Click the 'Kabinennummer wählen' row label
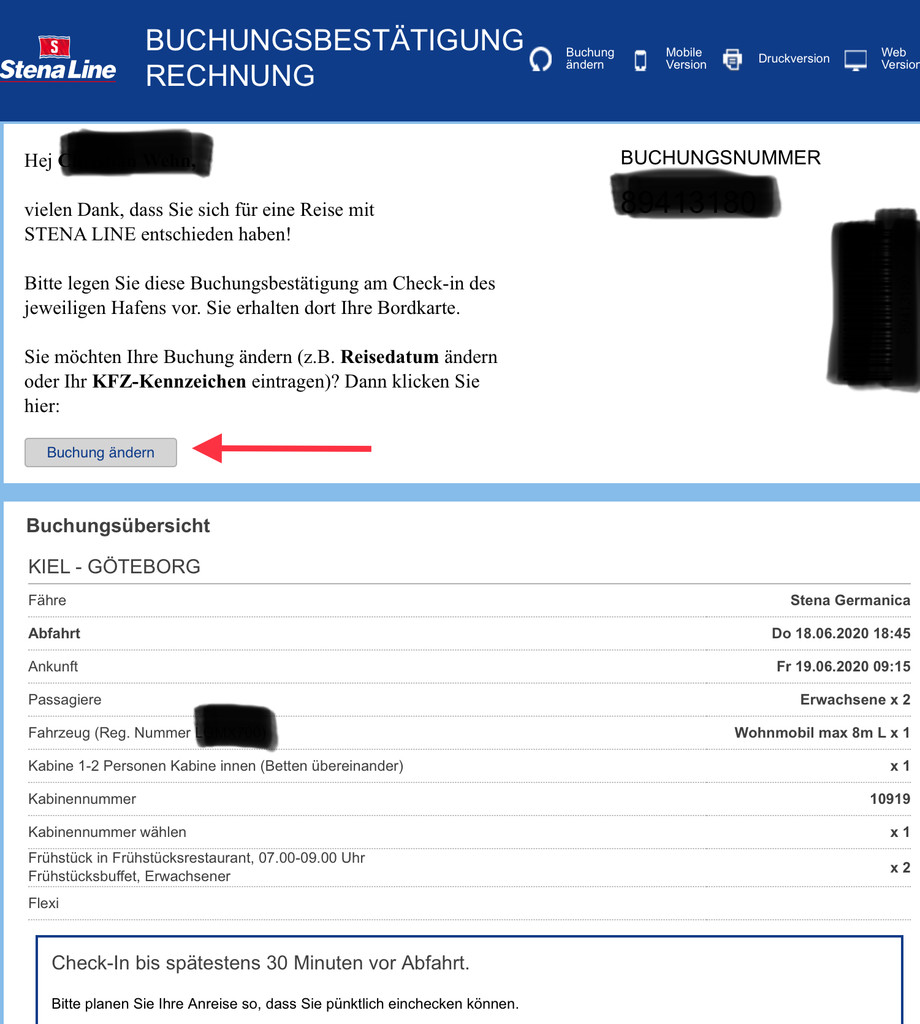Image resolution: width=920 pixels, height=1024 pixels. pyautogui.click(x=107, y=832)
